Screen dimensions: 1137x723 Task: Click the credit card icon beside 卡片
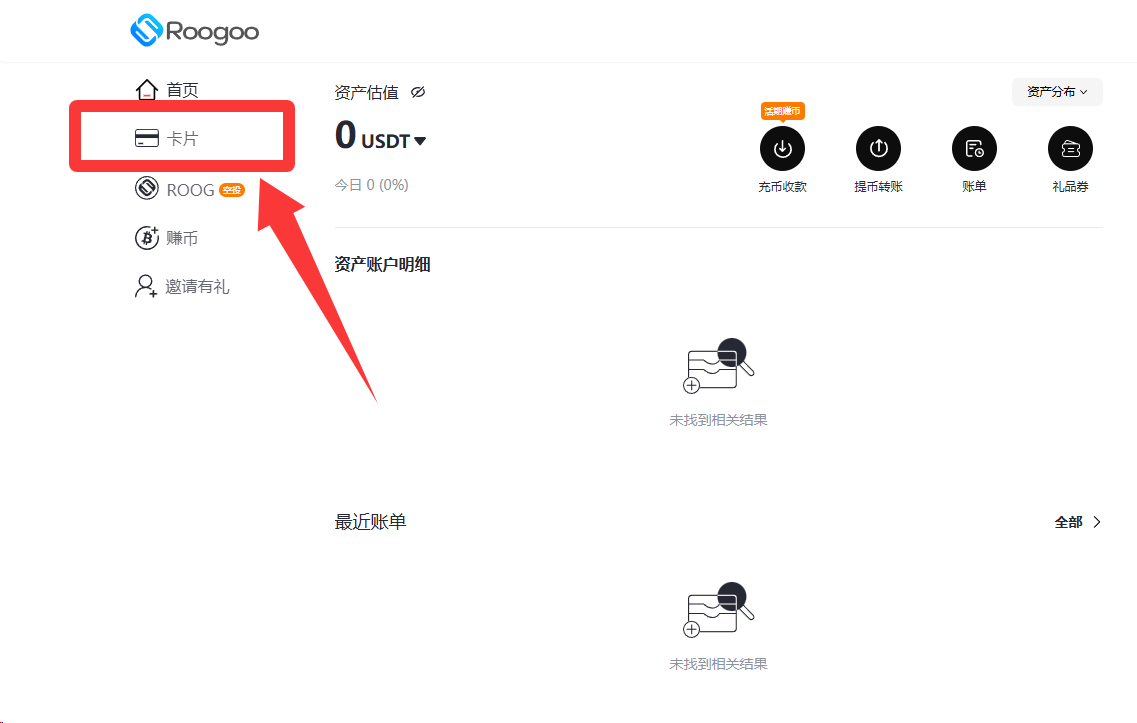tap(146, 138)
